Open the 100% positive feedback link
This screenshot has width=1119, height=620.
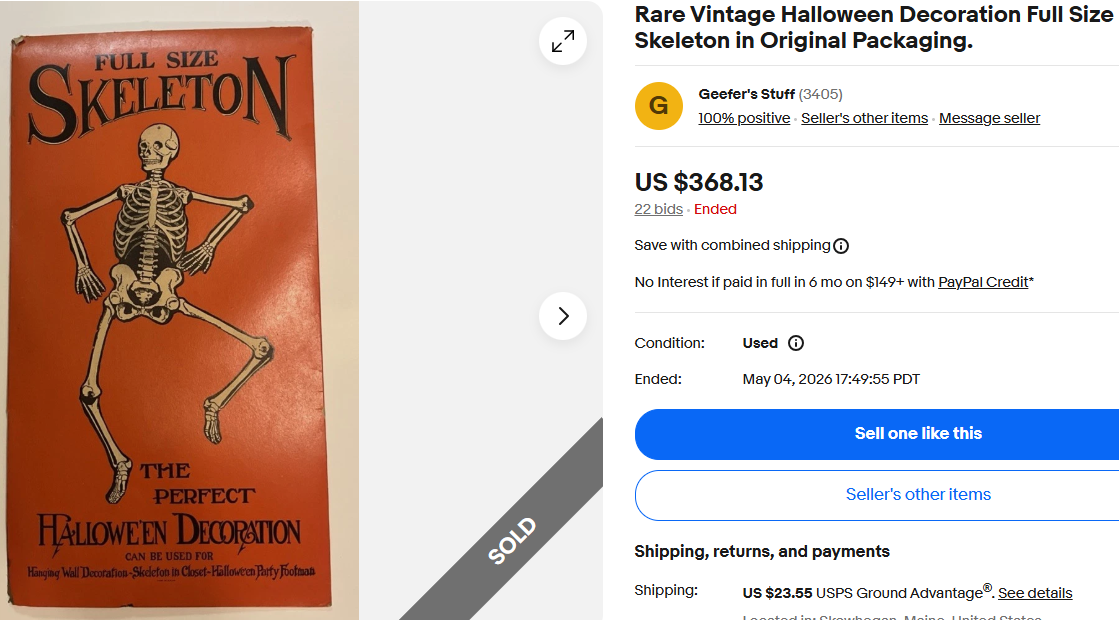click(x=744, y=118)
